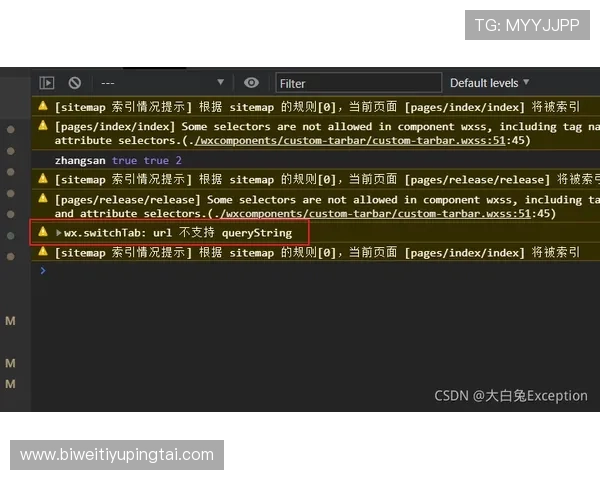This screenshot has height=480, width=600.
Task: Expand the wx.switchTab warning message triangle
Action: (x=59, y=232)
